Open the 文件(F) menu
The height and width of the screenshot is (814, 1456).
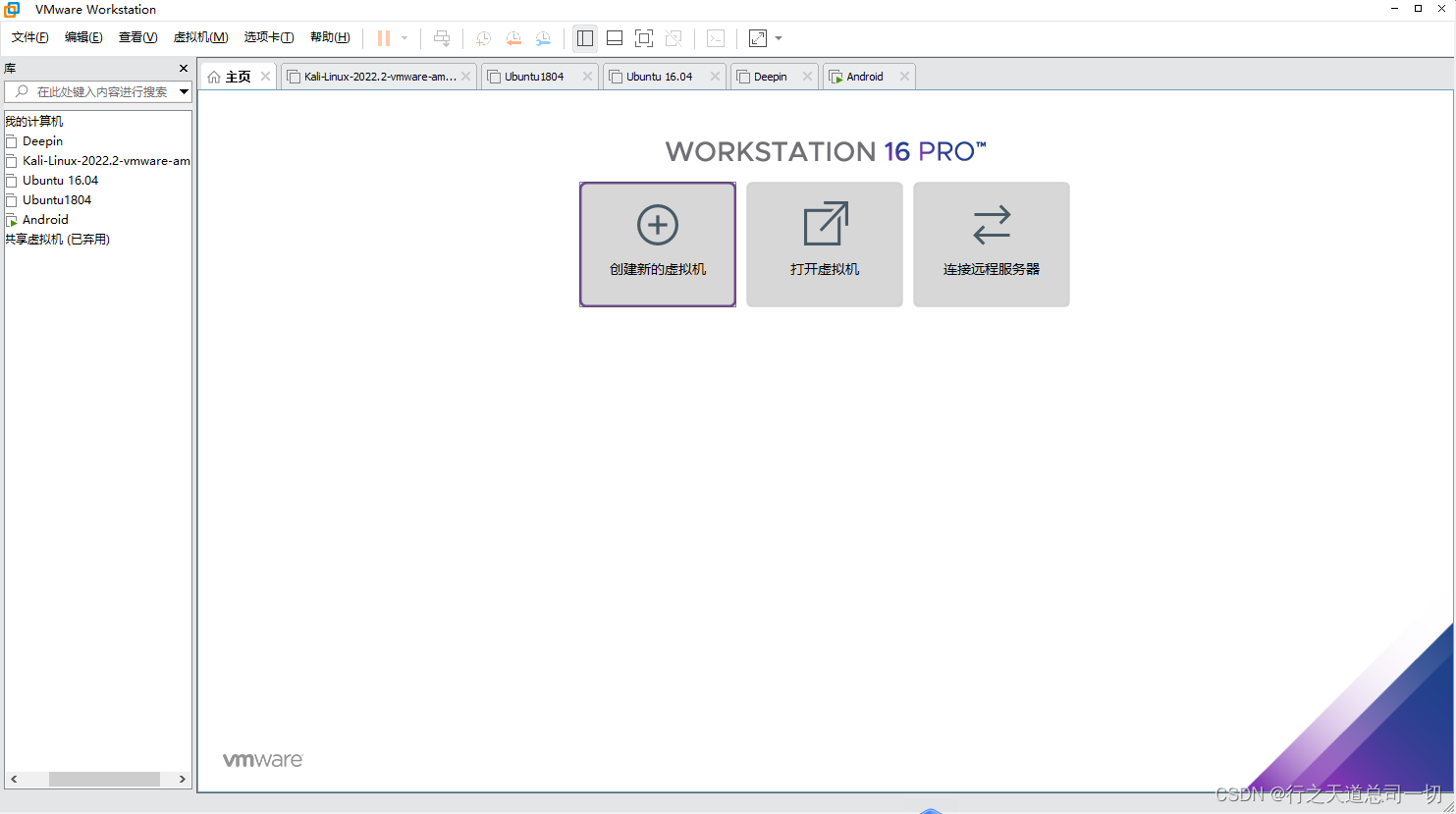30,37
